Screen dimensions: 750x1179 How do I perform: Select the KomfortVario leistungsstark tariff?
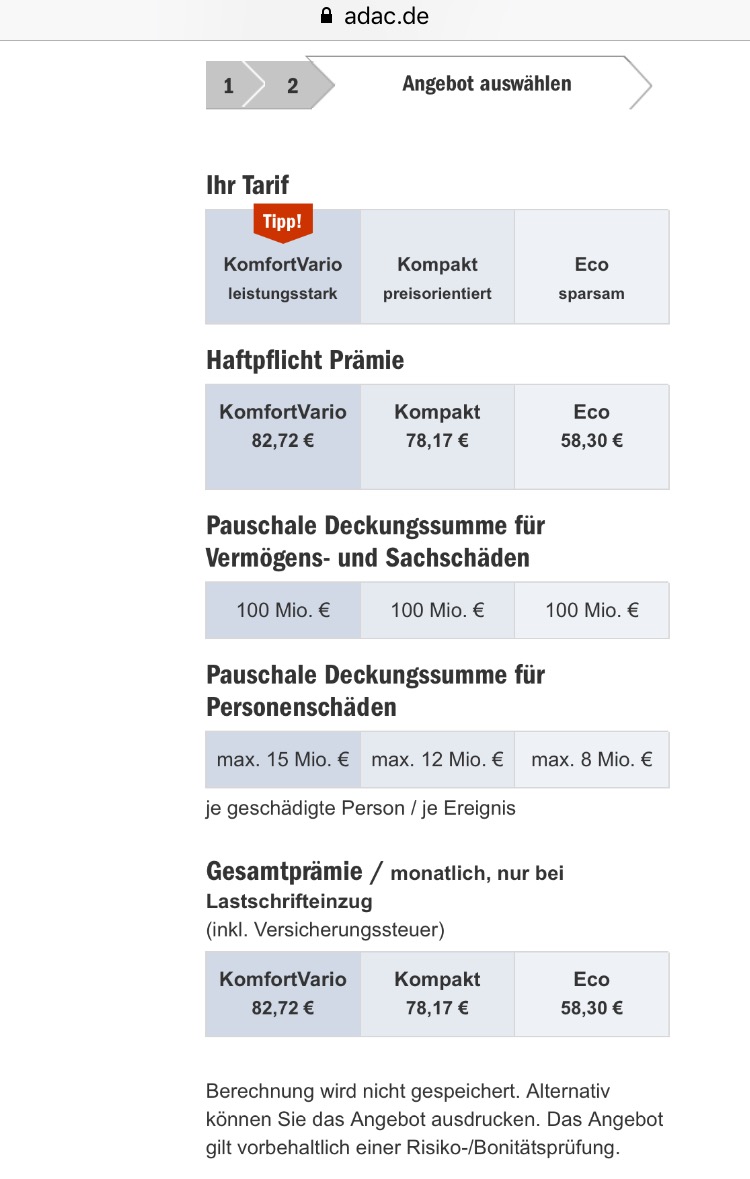coord(282,278)
